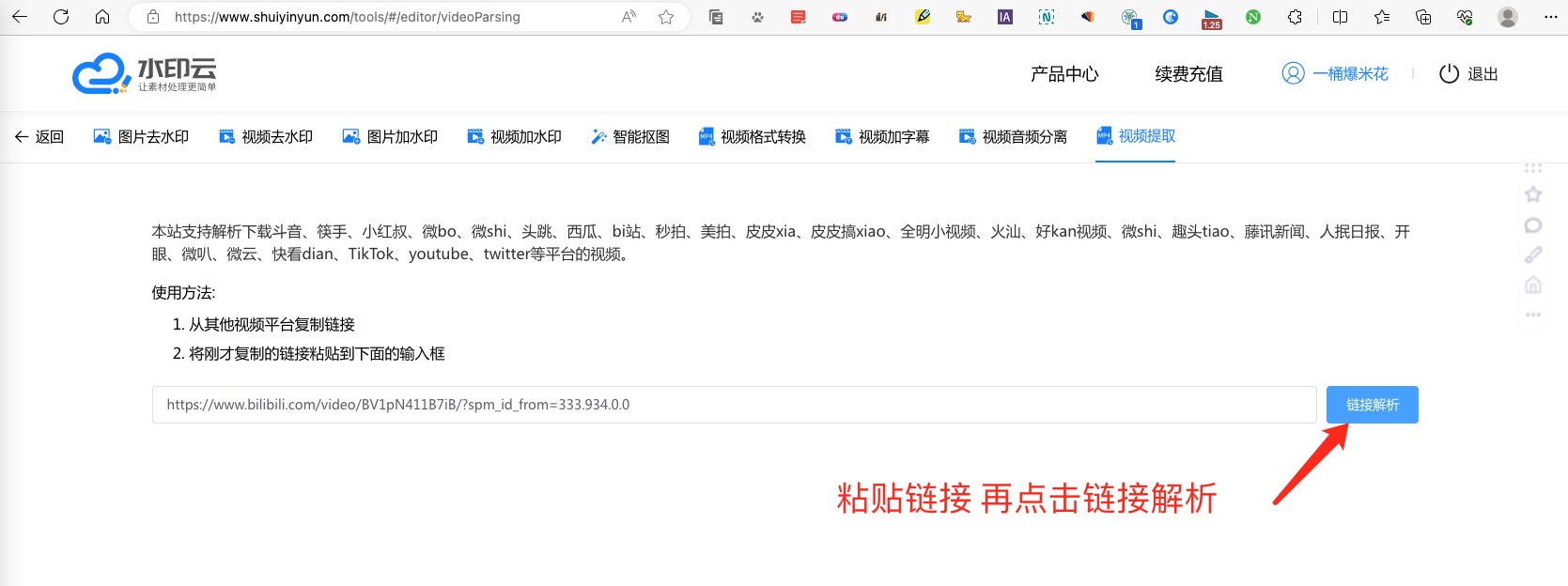Open the 视频提取 tab
1568x586 pixels.
point(1135,136)
